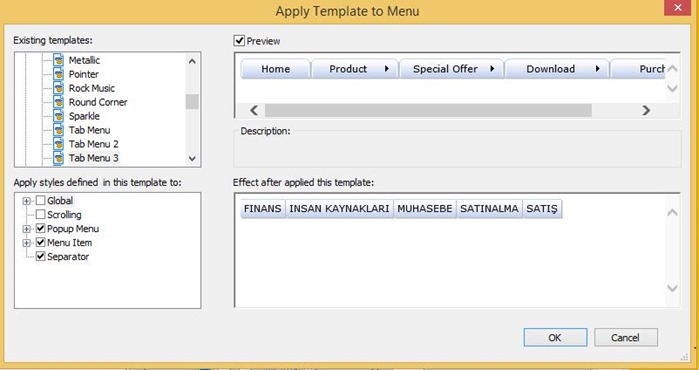Click the SATIŞ menu item
The height and width of the screenshot is (370, 699).
coord(542,209)
